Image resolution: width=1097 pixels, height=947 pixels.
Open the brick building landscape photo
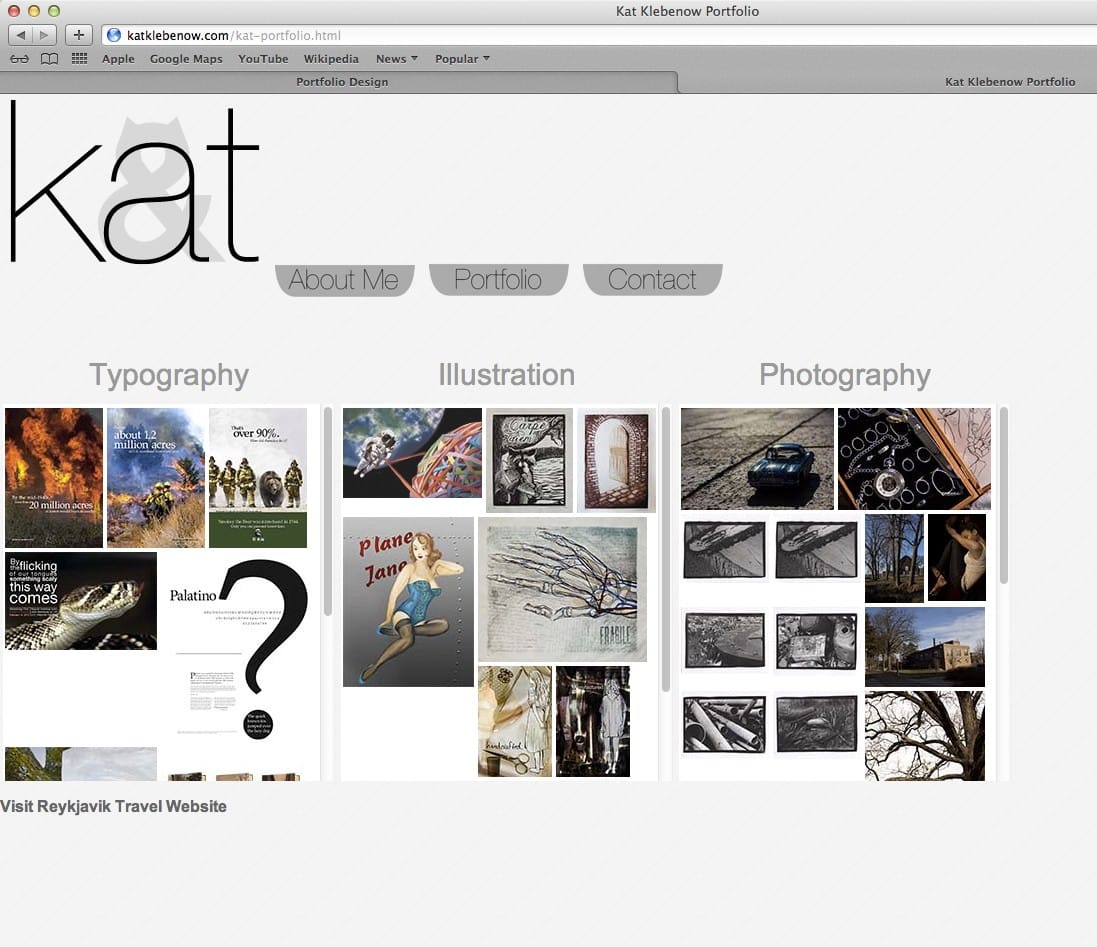click(925, 647)
